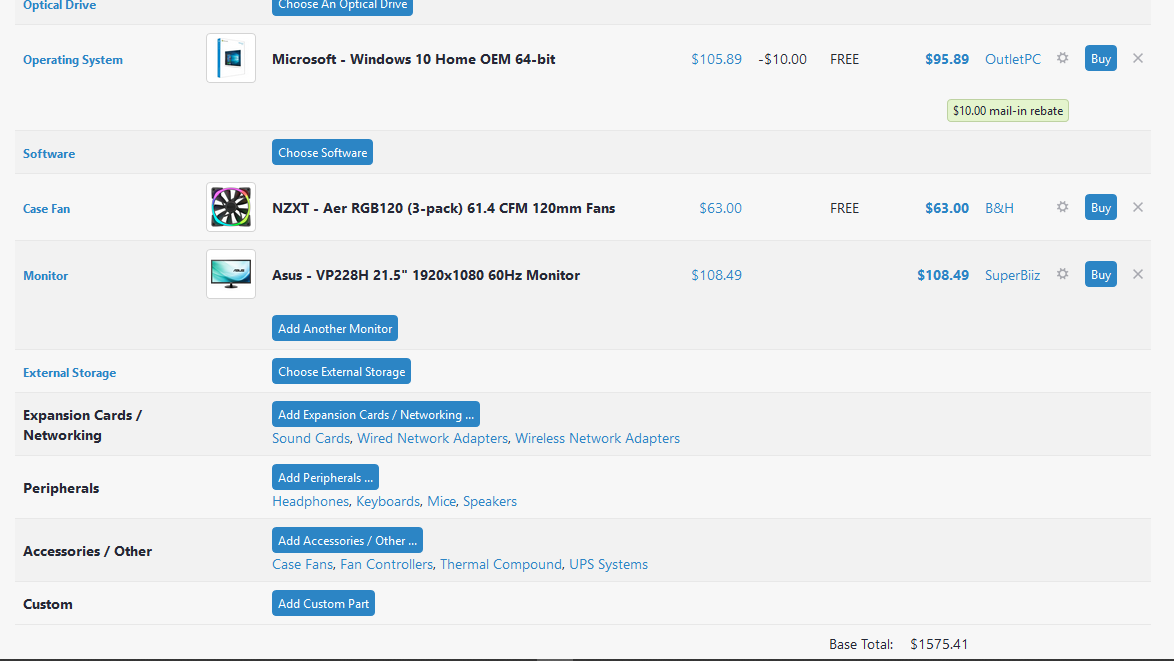Open the Headphones link
This screenshot has width=1174, height=661.
(310, 501)
